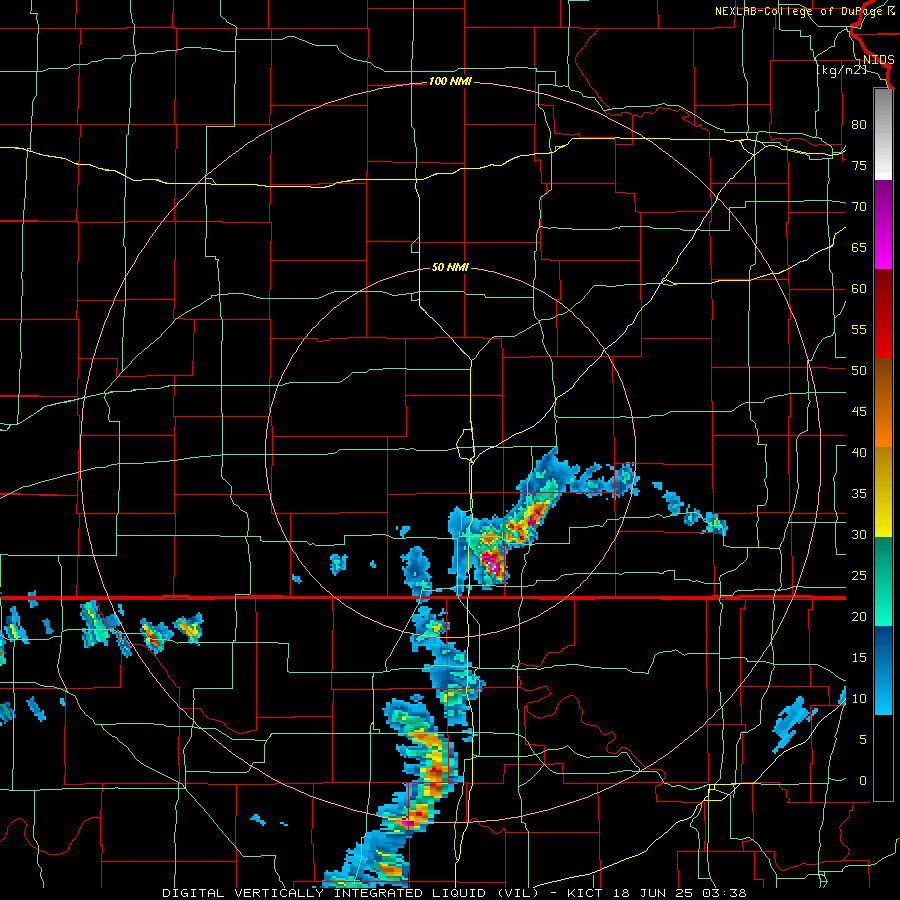
Task: Click the 03:38 timestamp in footer
Action: click(x=724, y=893)
